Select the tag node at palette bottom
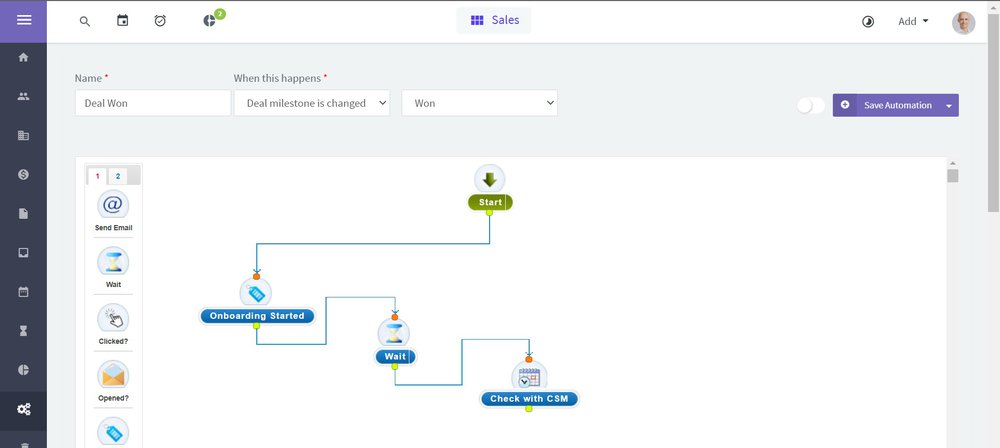 [x=114, y=431]
